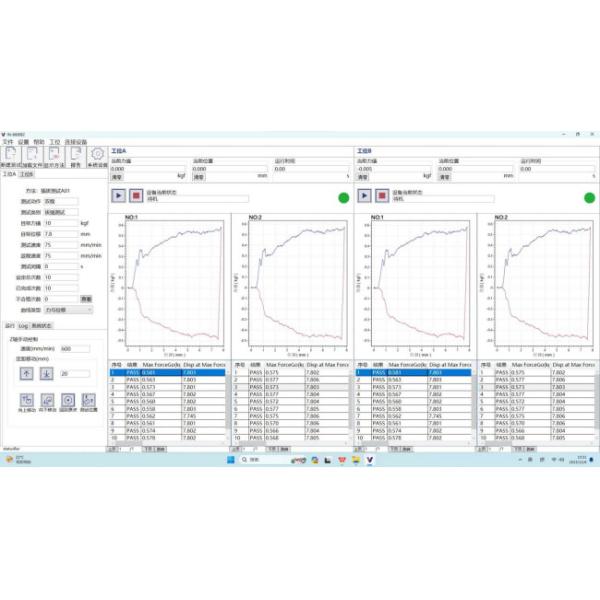Open the 报告 (report) toolbar icon
The image size is (600, 600).
point(76,155)
